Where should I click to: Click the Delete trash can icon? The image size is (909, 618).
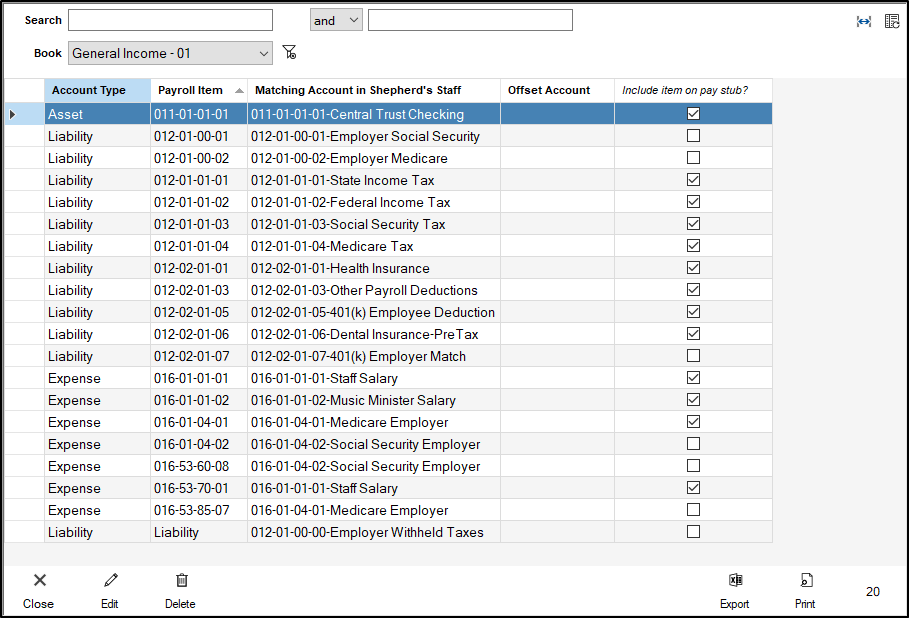(x=181, y=580)
